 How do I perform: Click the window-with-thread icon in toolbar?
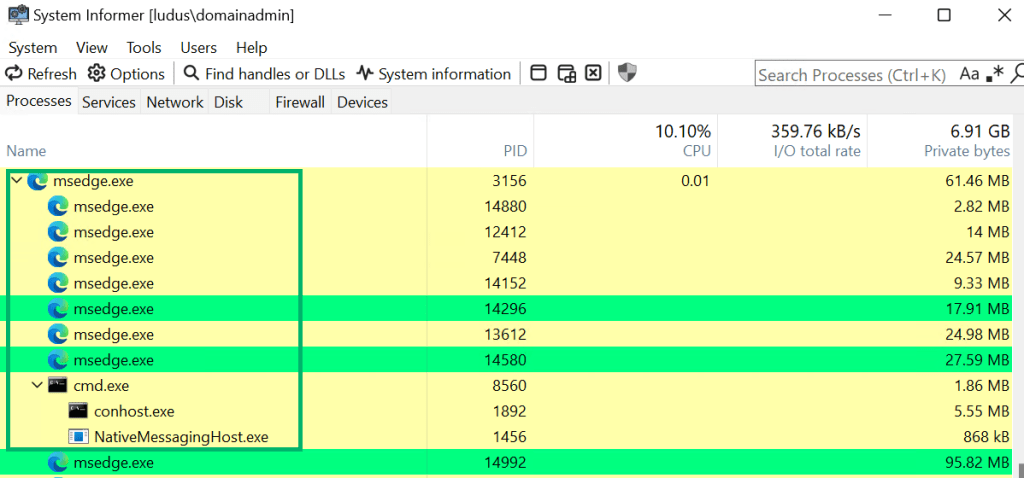(x=566, y=73)
